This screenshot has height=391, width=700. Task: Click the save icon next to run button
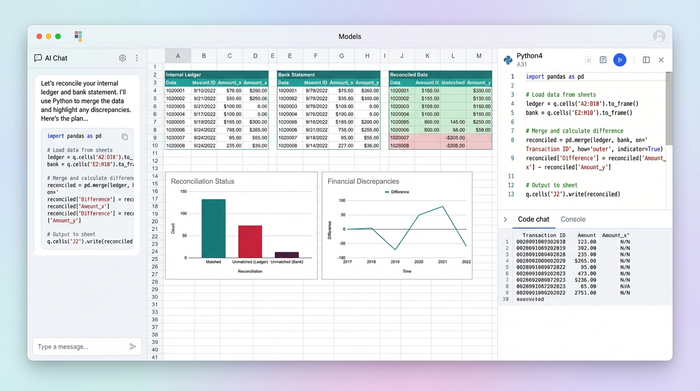click(x=603, y=60)
